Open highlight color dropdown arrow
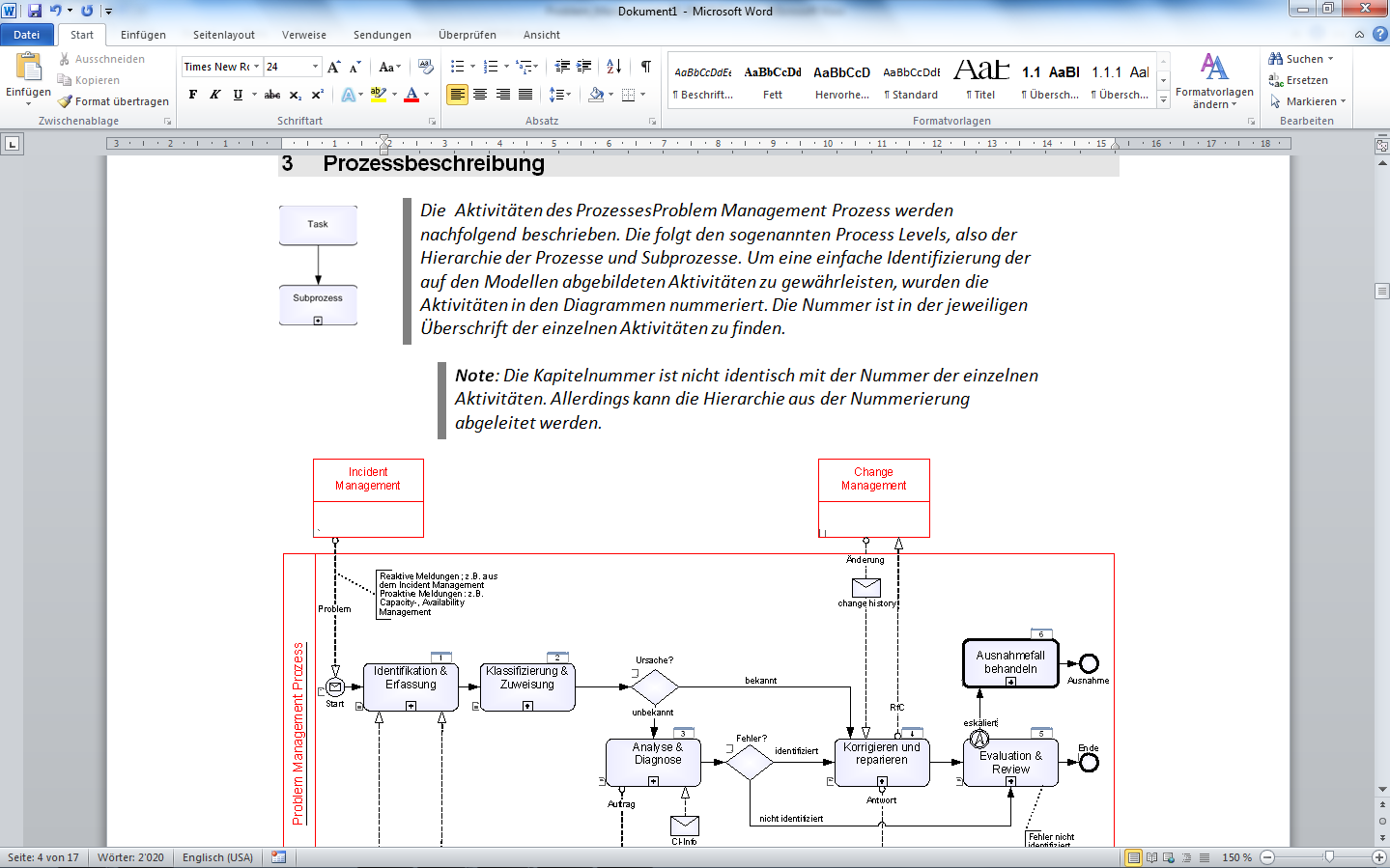This screenshot has width=1390, height=868. (x=394, y=95)
